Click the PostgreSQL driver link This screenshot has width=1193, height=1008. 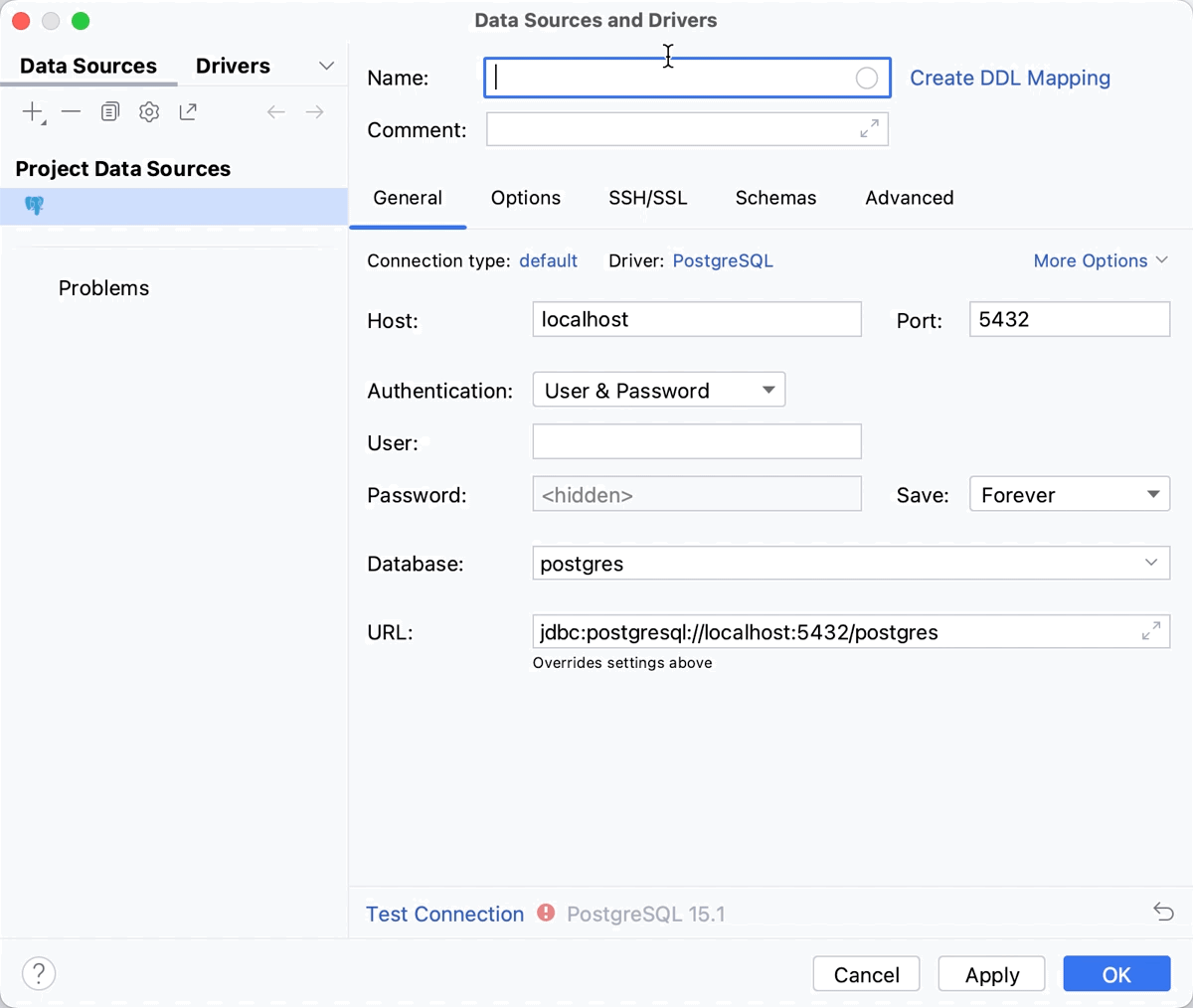[x=723, y=260]
